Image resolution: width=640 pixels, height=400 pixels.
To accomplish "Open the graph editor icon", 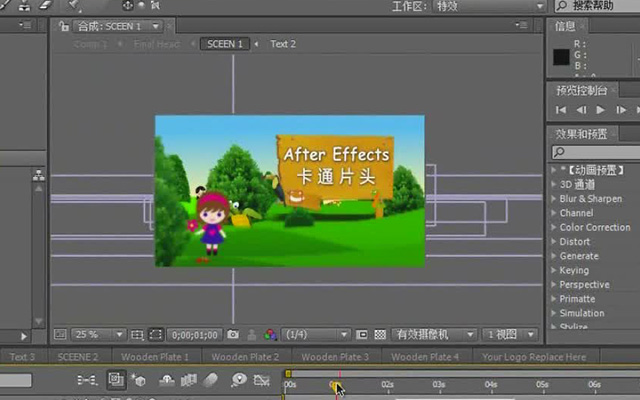I will coord(262,380).
